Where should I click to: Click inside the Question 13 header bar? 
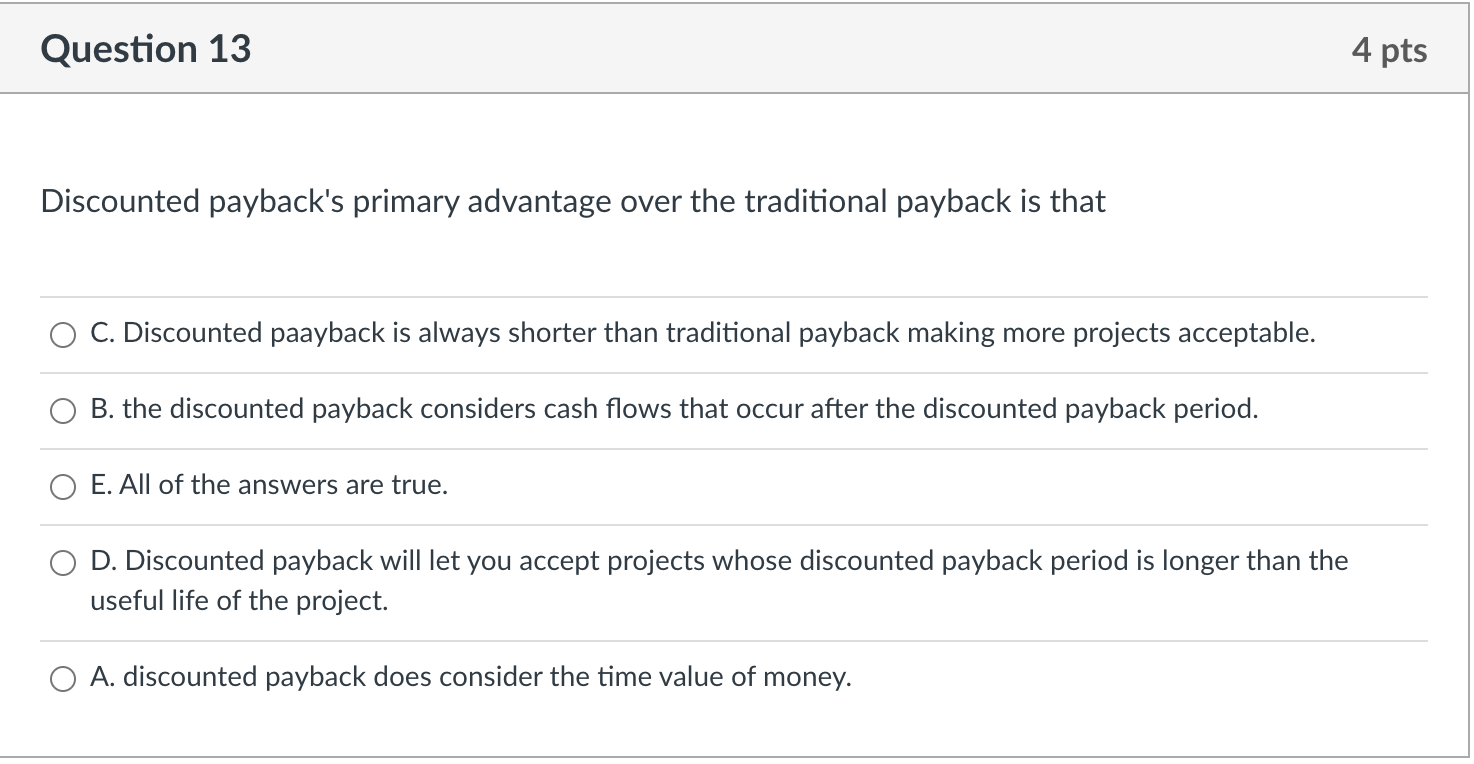pyautogui.click(x=737, y=47)
